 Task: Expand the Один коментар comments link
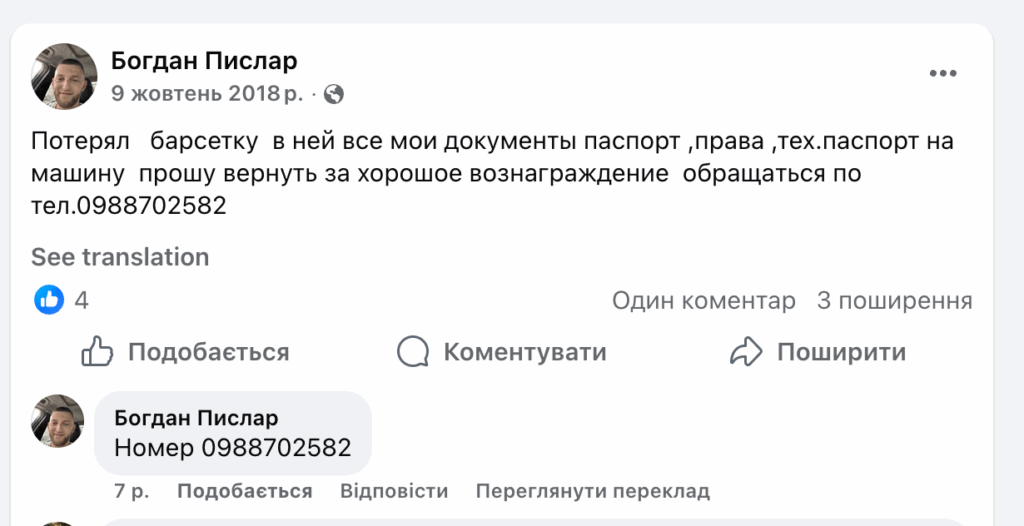tap(704, 300)
